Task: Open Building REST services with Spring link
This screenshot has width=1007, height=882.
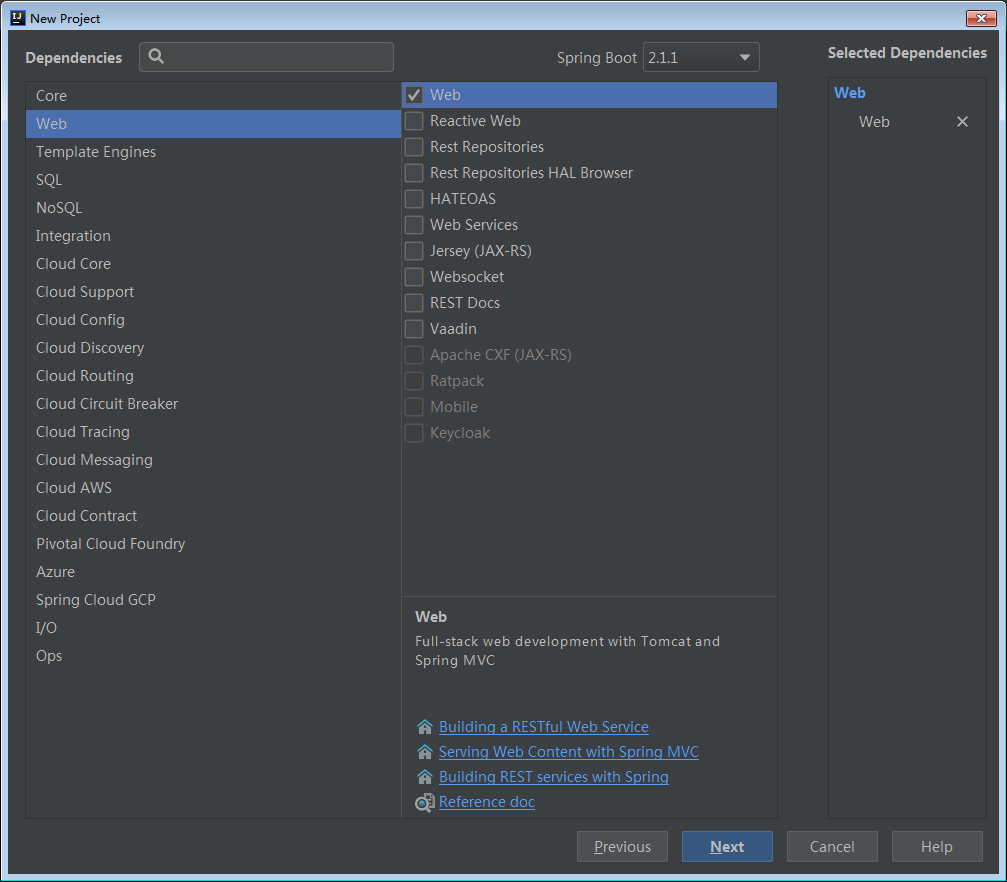Action: click(x=554, y=777)
